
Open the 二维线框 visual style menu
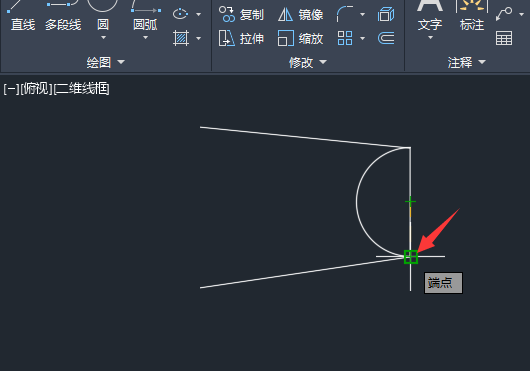coord(81,89)
